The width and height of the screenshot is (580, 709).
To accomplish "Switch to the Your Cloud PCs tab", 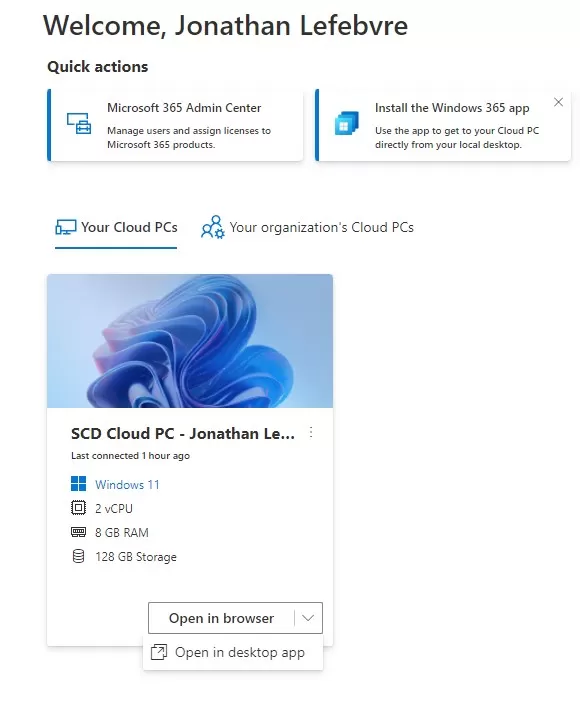I will pyautogui.click(x=116, y=227).
